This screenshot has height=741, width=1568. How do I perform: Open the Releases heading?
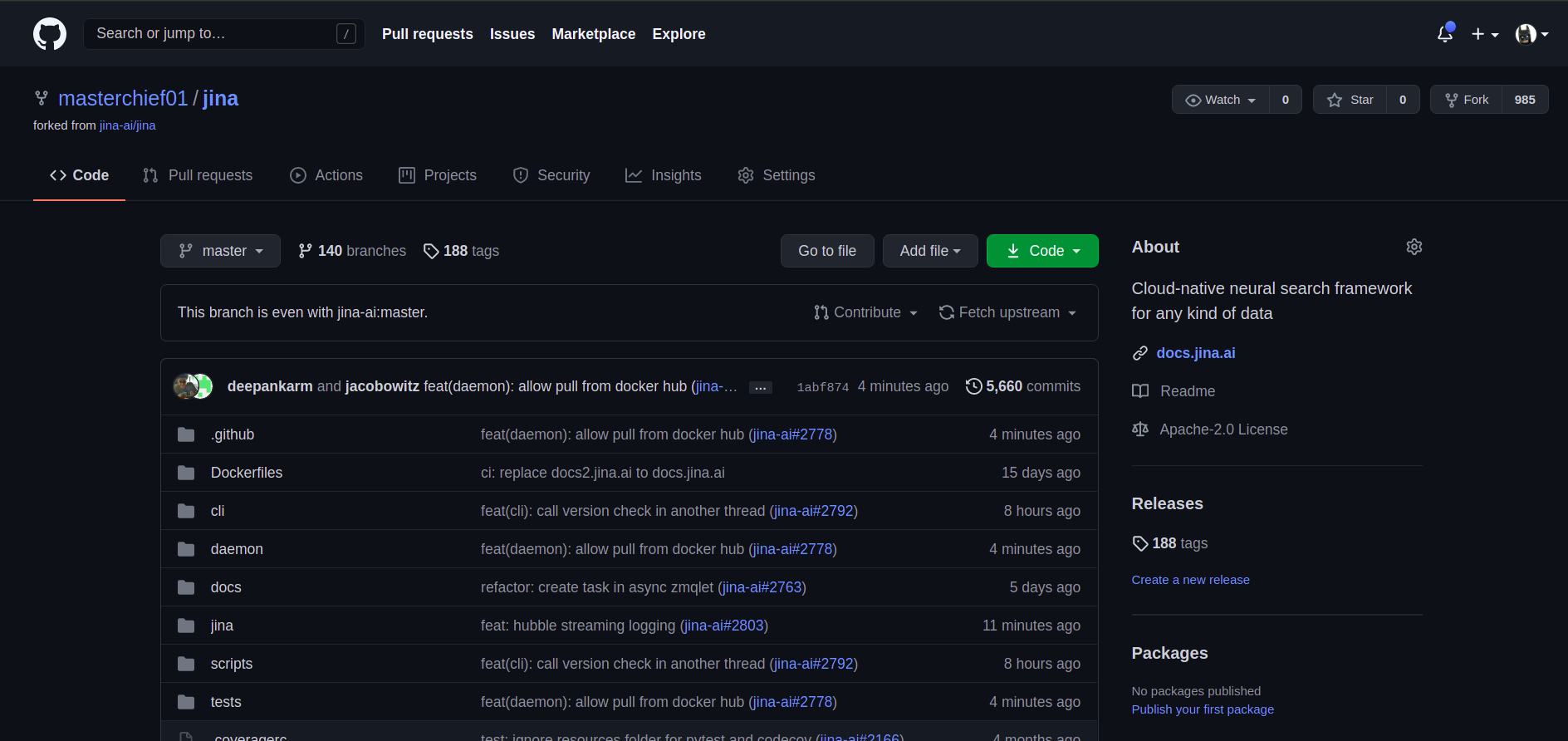pos(1167,503)
